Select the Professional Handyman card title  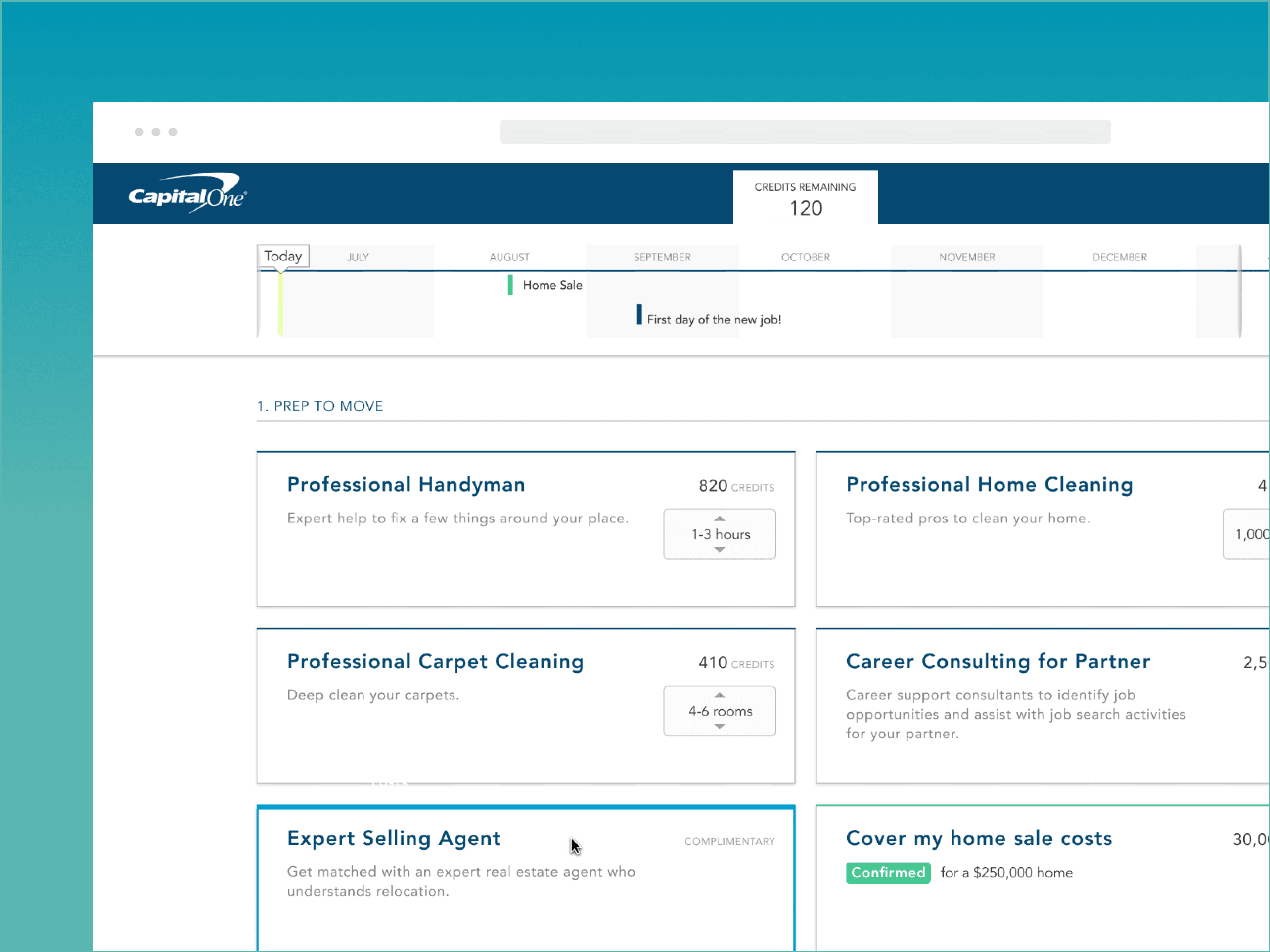point(406,484)
